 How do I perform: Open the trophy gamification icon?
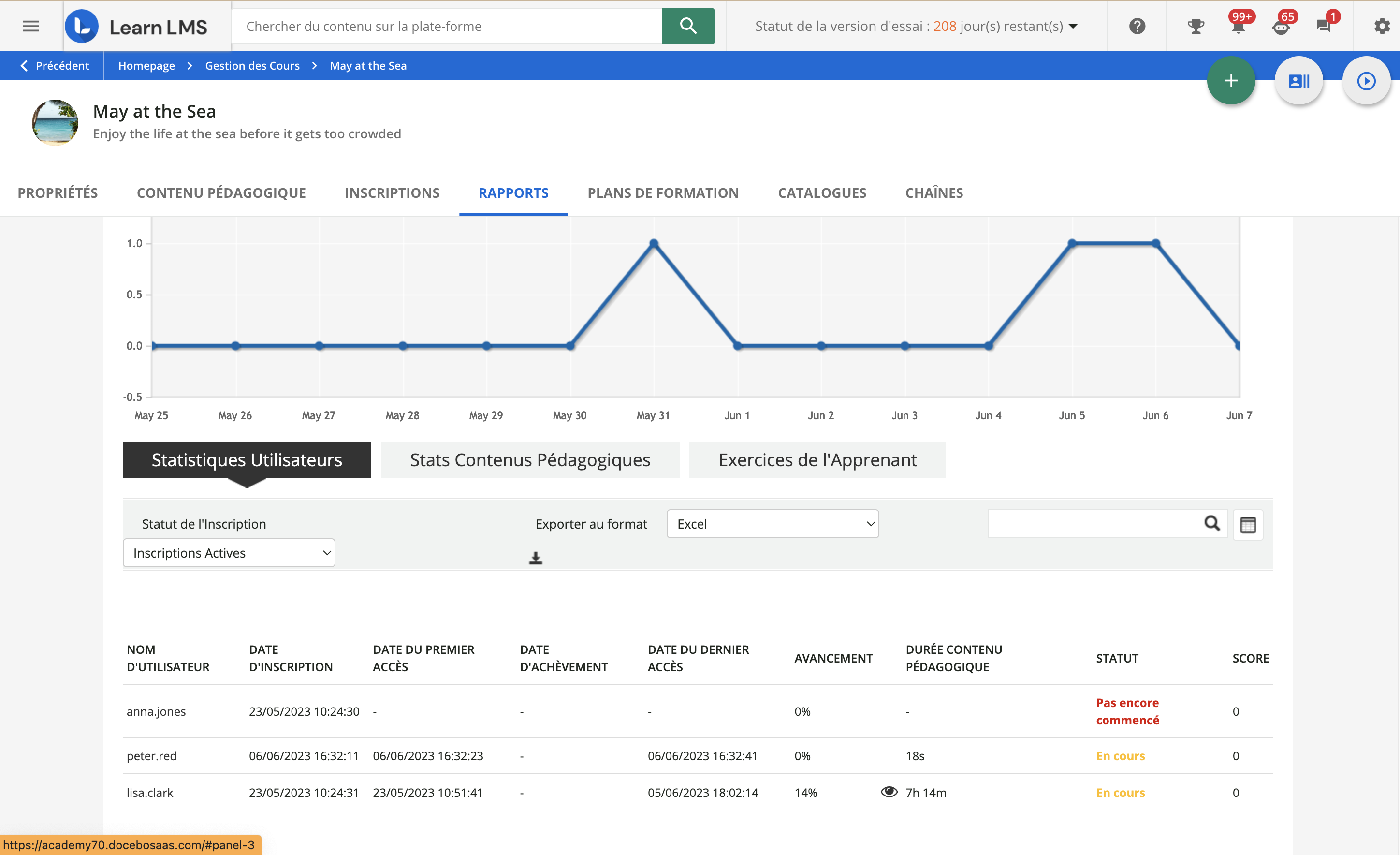pos(1196,26)
